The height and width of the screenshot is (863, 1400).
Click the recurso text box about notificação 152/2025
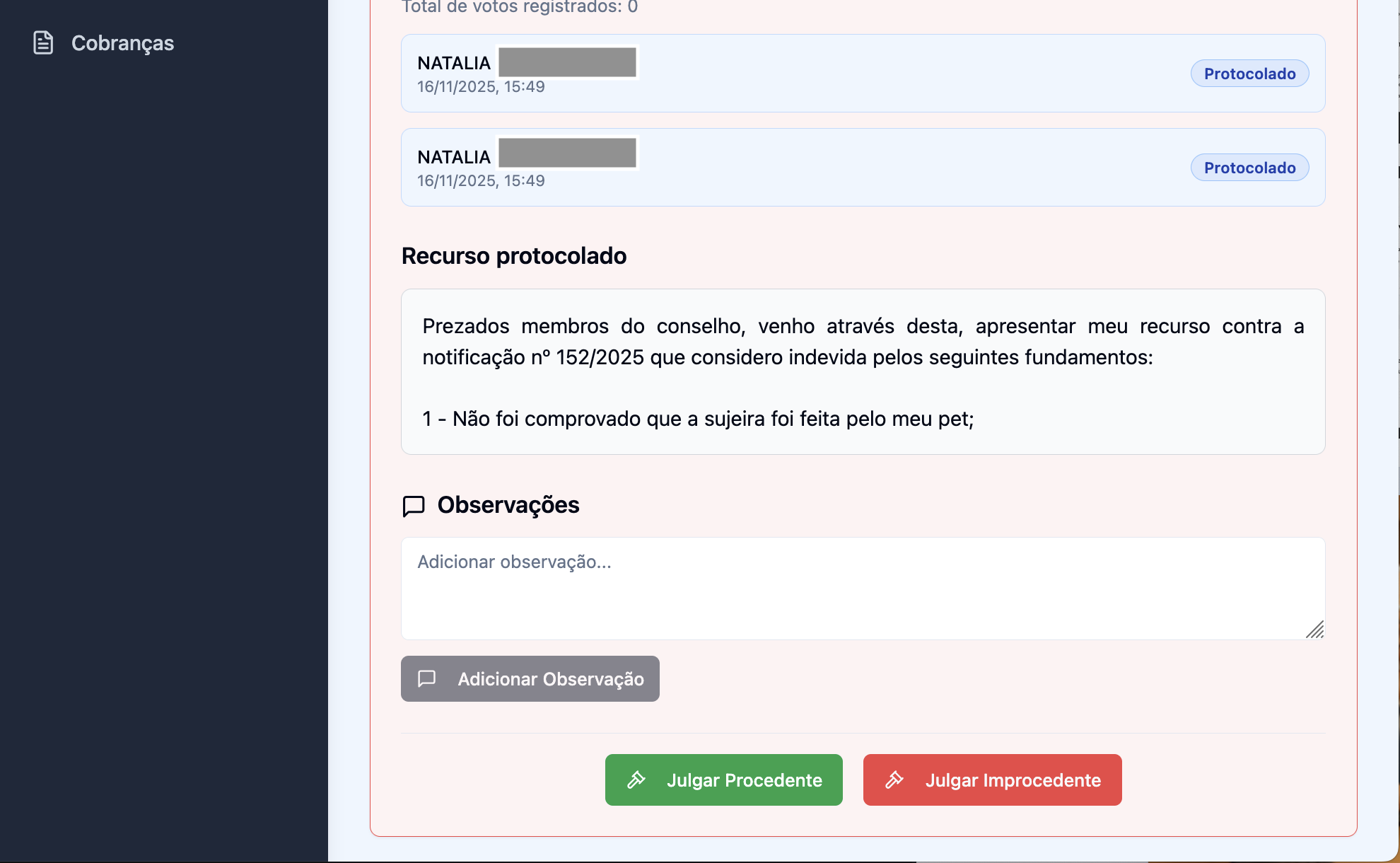(863, 371)
